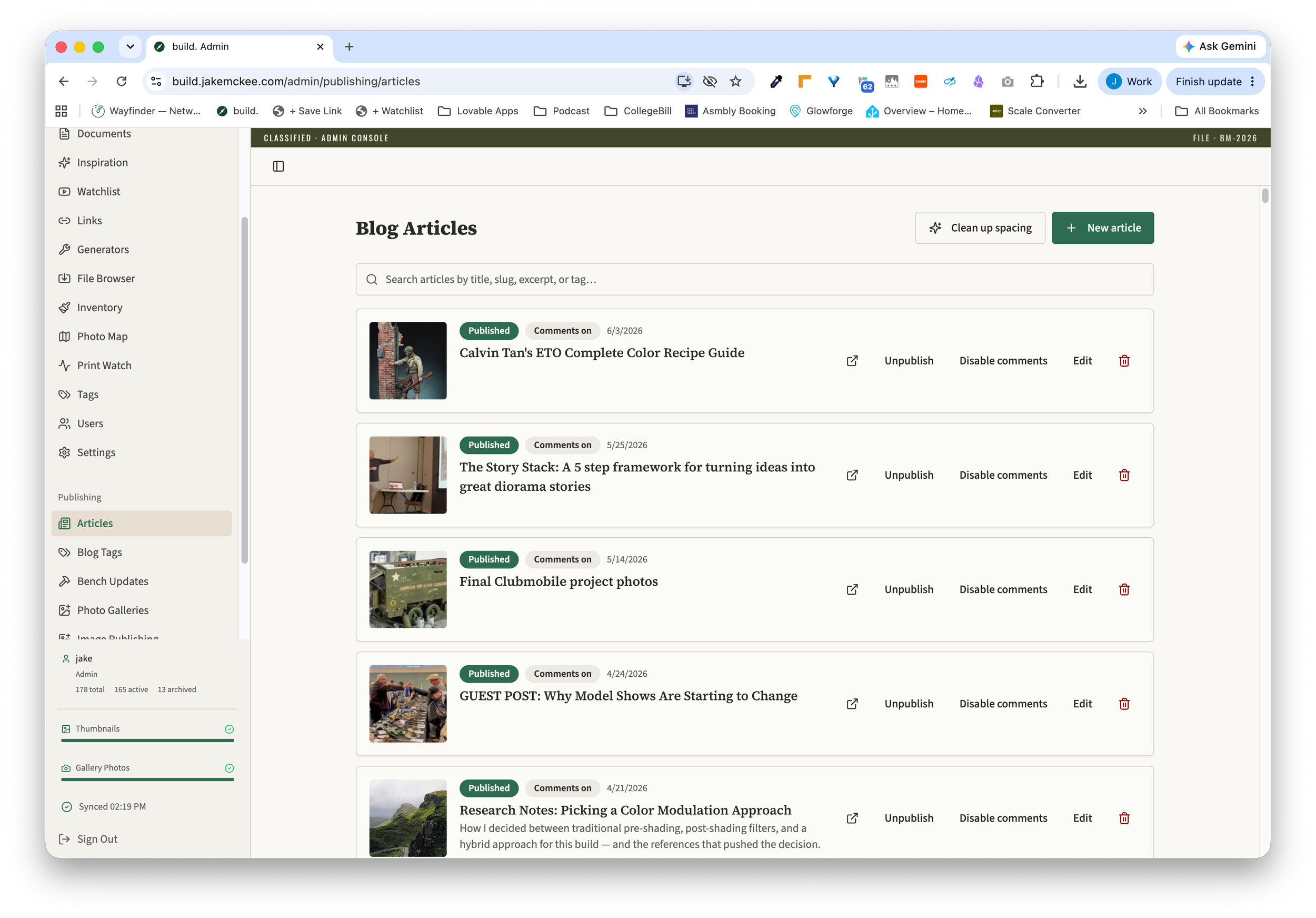Focus the article search field
1316x918 pixels.
754,280
